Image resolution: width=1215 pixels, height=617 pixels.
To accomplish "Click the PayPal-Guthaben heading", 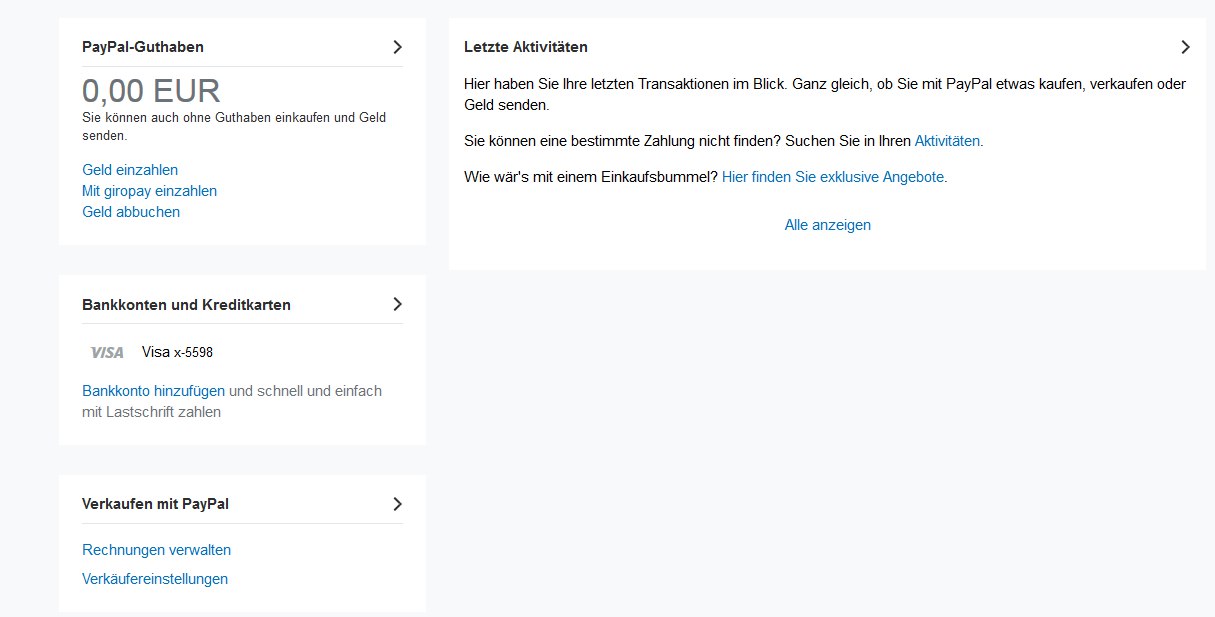I will pos(143,47).
